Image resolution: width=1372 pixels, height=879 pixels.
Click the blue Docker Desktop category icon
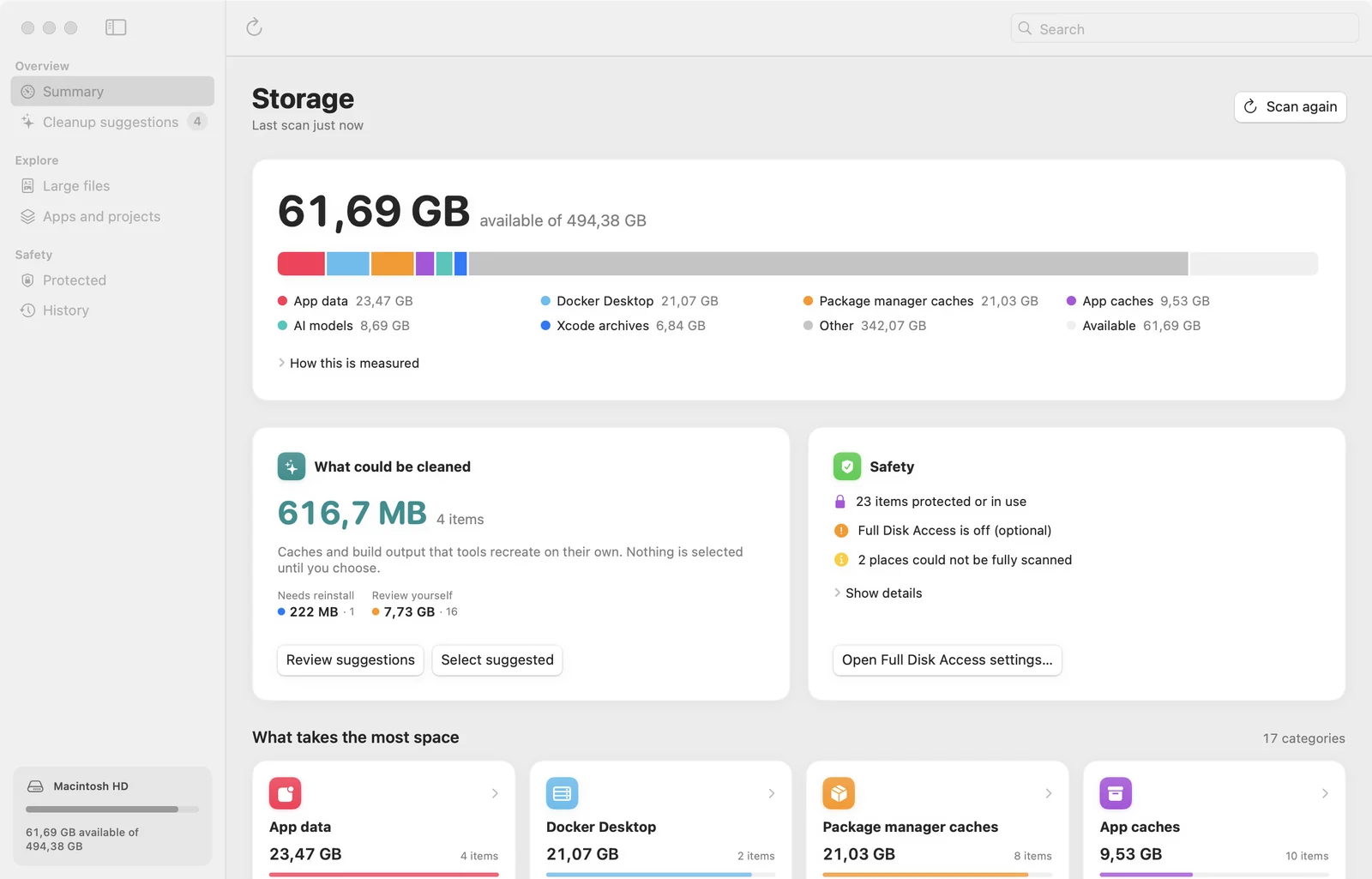[x=563, y=793]
